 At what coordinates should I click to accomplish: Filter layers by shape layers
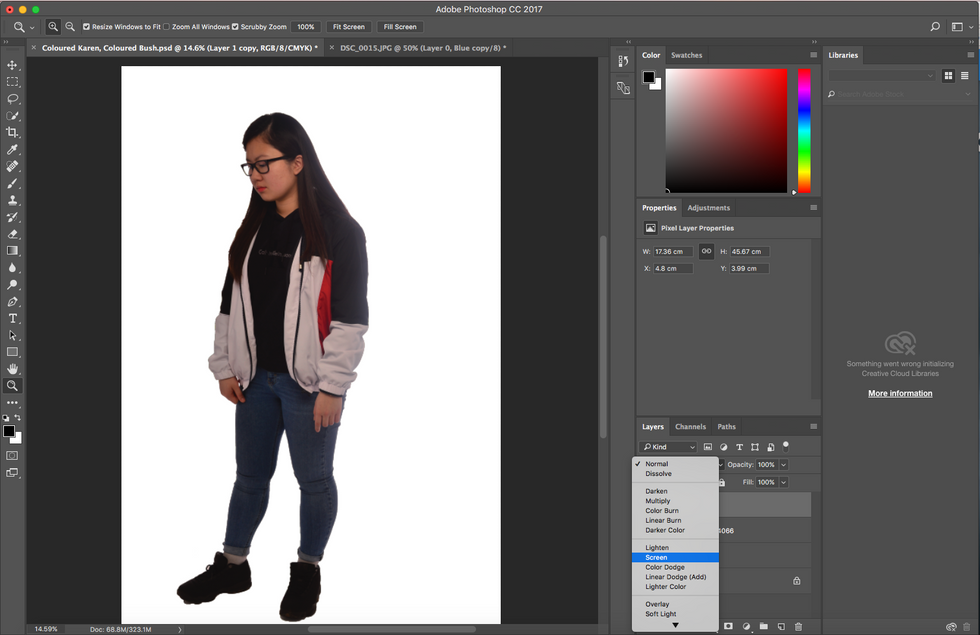point(755,447)
